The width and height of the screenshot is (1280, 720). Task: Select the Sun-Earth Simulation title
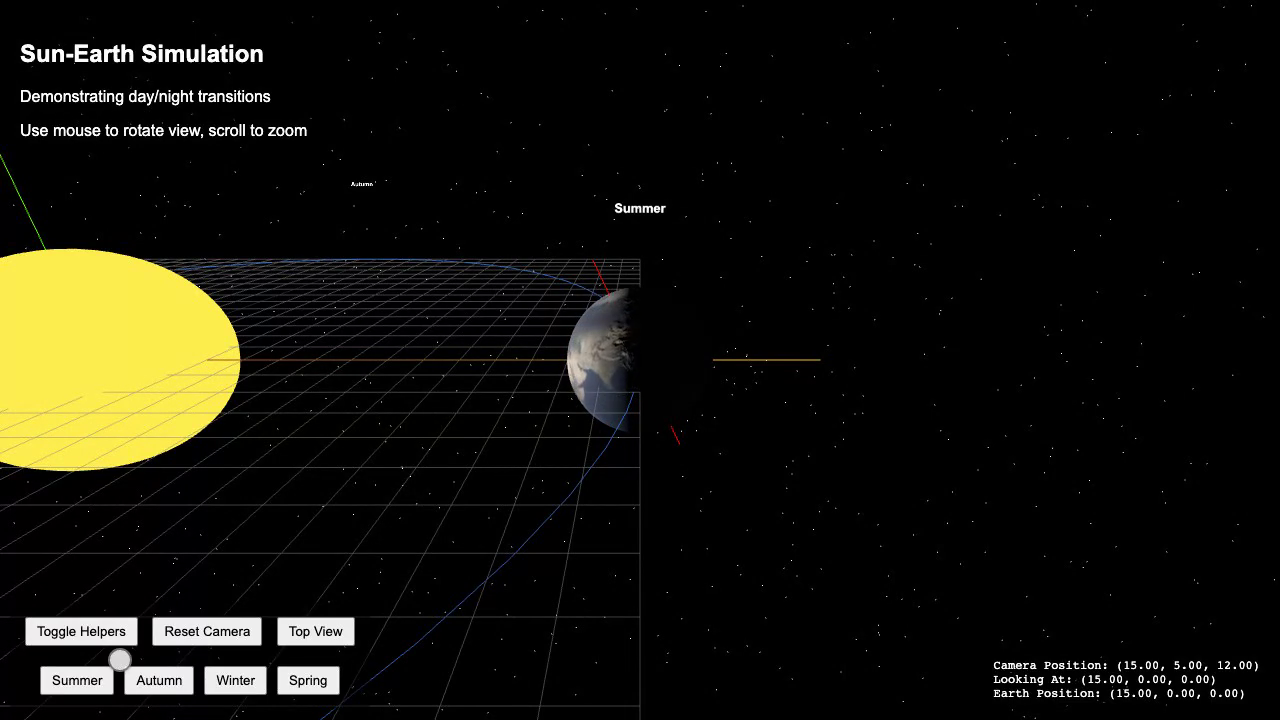point(142,54)
